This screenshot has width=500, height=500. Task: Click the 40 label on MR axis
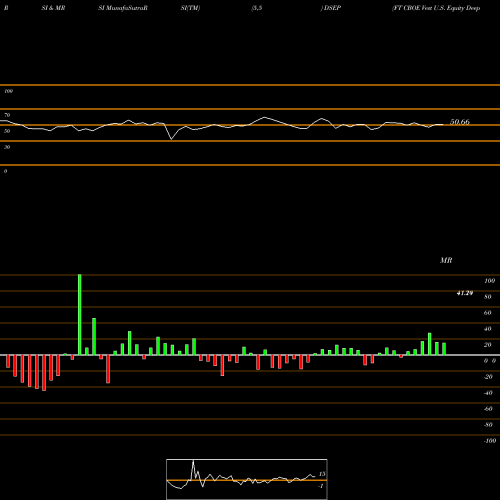488,329
